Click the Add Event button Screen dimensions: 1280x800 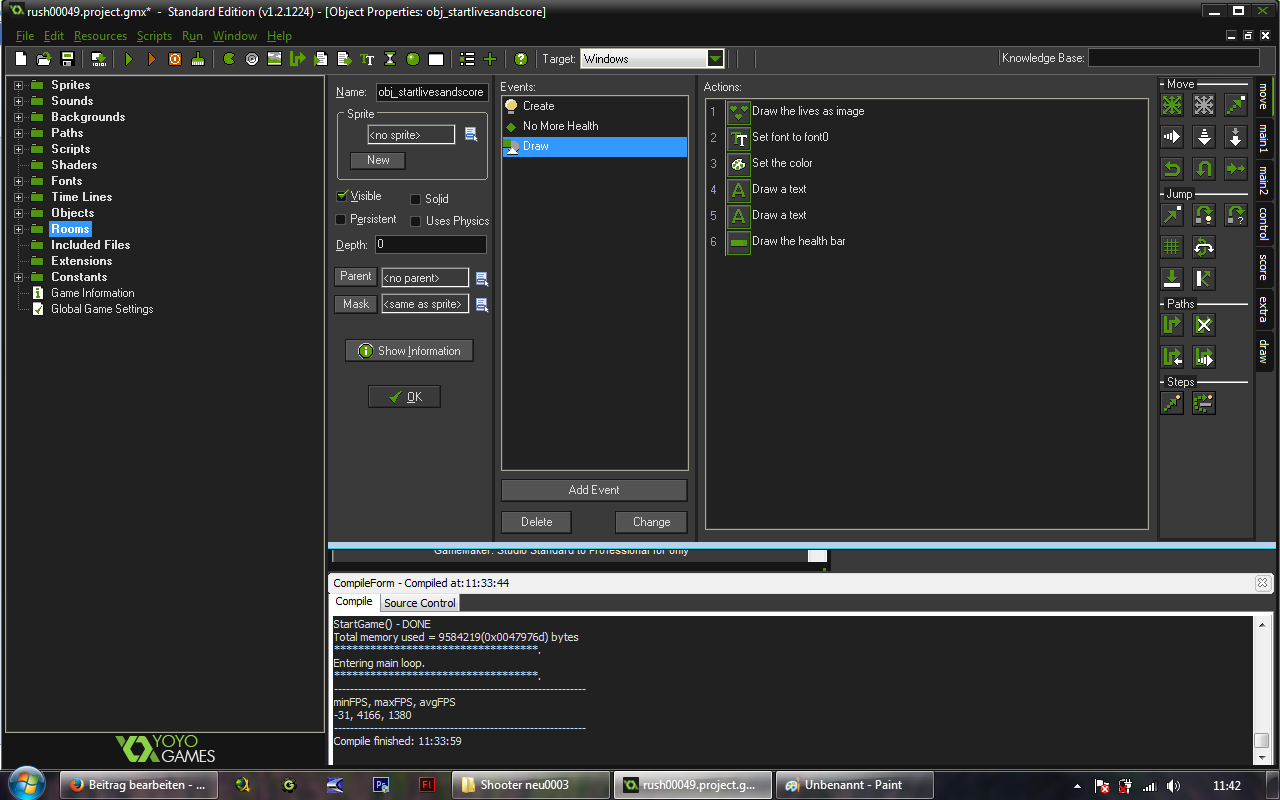594,490
